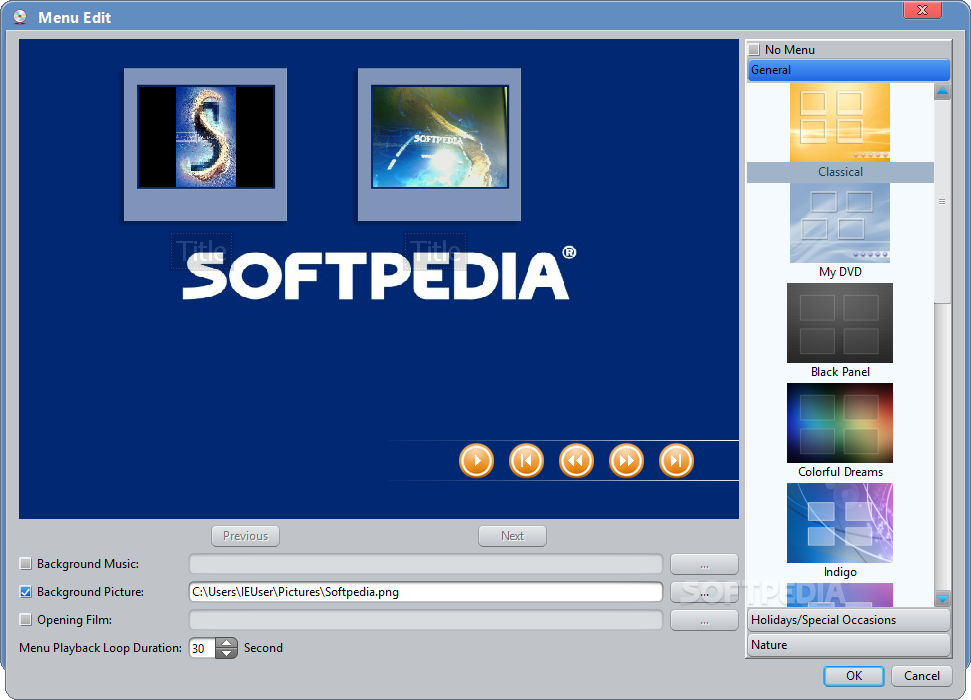The height and width of the screenshot is (700, 971).
Task: Expand the Holidays/Special Occasions category
Action: (848, 620)
